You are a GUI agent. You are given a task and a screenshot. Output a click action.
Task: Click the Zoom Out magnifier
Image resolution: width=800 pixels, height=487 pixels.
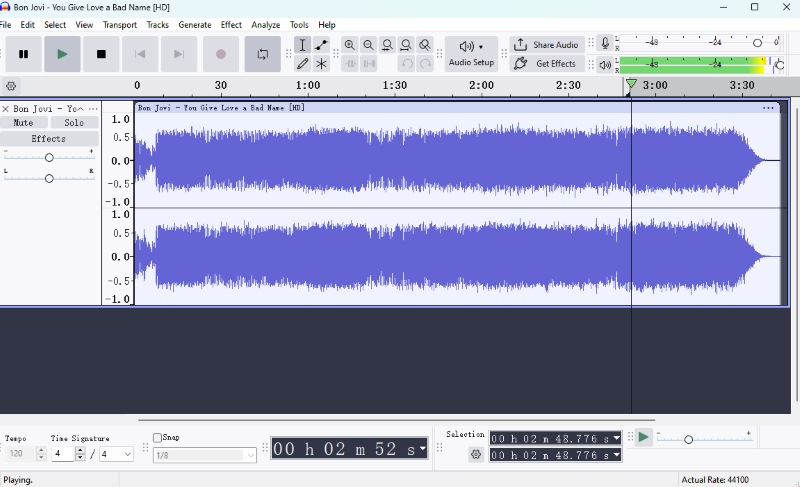coord(368,45)
